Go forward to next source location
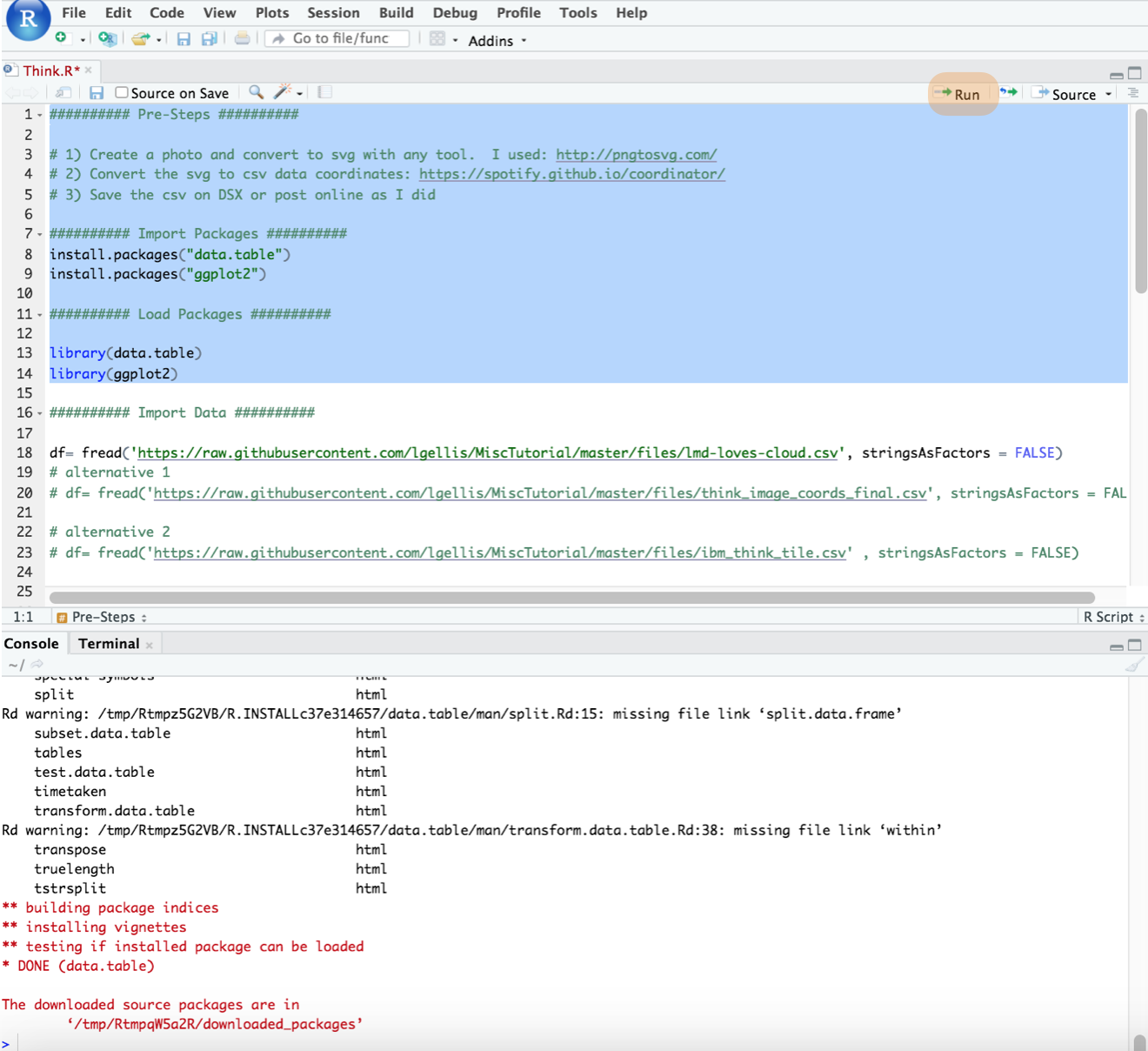 (x=31, y=92)
